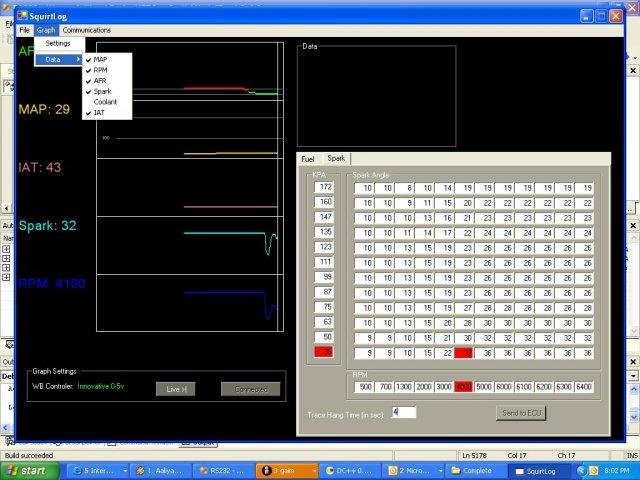
Task: Select the 500 RPM cell
Action: 364,387
